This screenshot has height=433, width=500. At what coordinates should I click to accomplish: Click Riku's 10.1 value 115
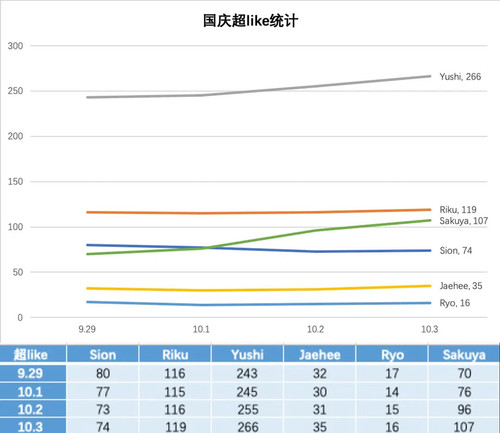pyautogui.click(x=175, y=392)
